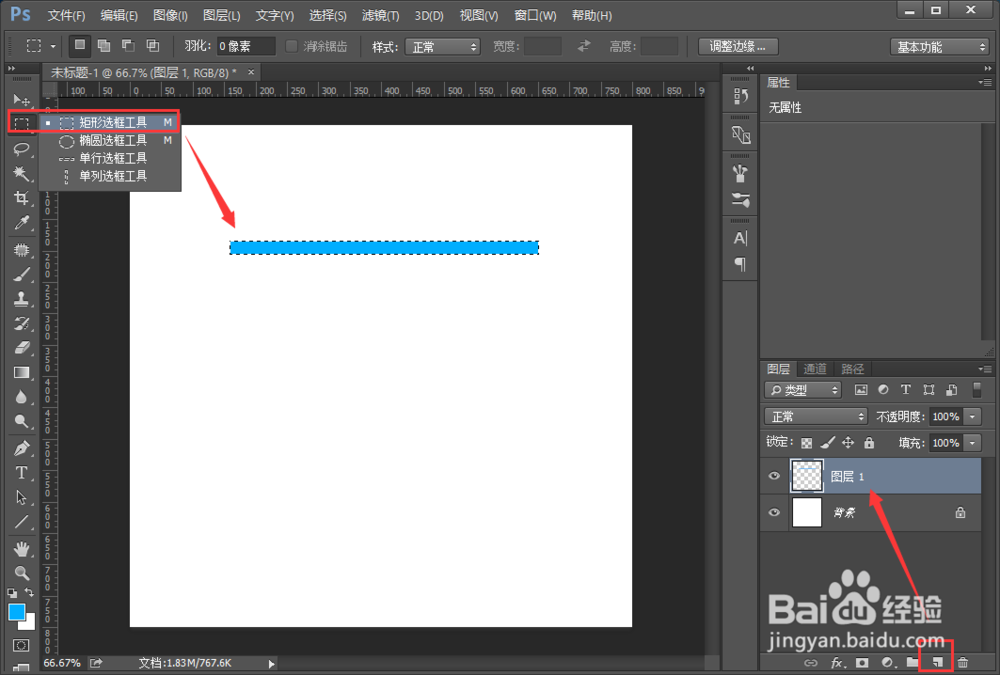1000x675 pixels.
Task: Open the 不透明度 opacity slider arrow
Action: pos(973,417)
